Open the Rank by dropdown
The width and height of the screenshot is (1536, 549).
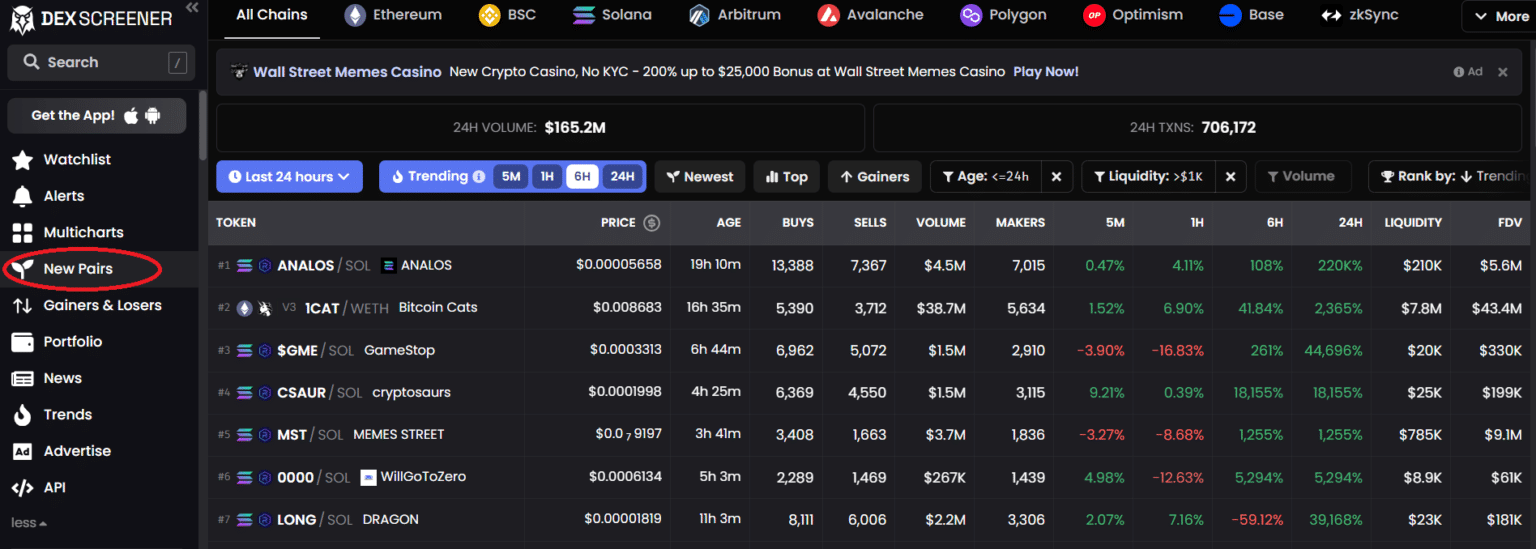click(1452, 177)
